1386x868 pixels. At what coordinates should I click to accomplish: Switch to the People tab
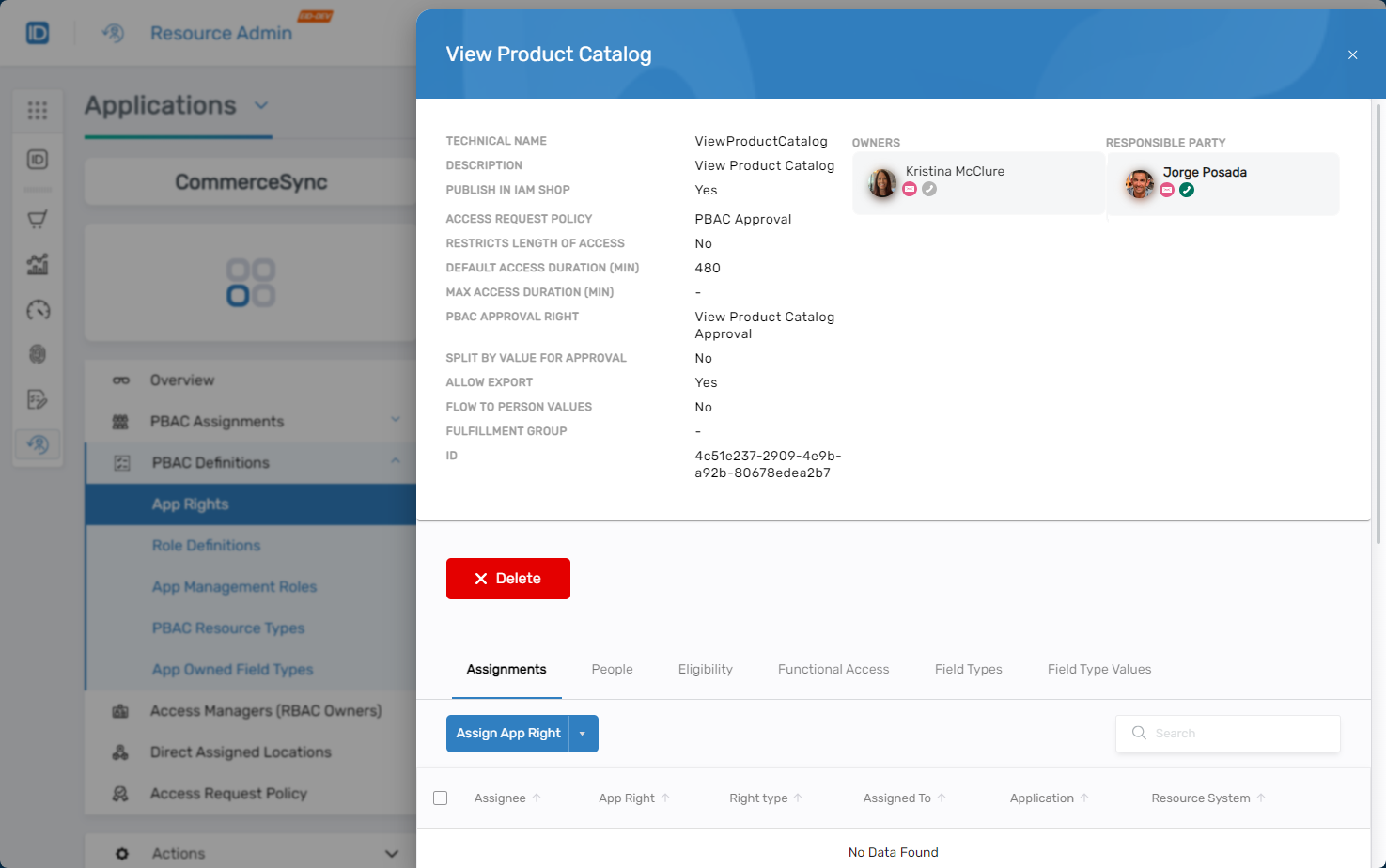pyautogui.click(x=612, y=669)
